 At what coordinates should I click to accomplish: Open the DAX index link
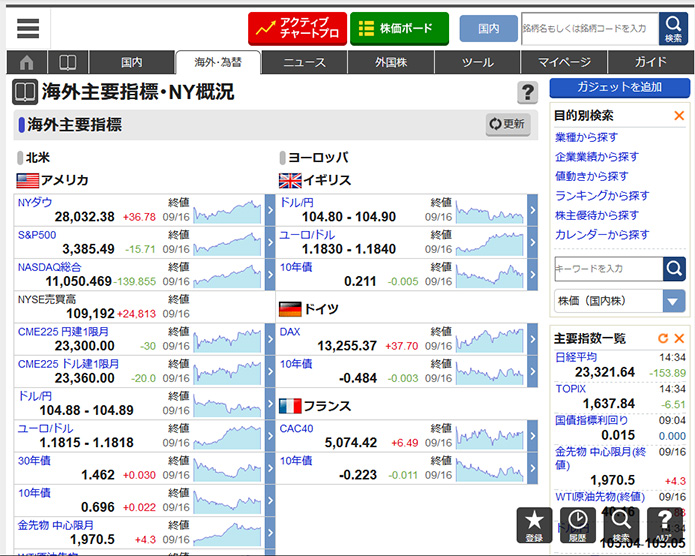(290, 332)
